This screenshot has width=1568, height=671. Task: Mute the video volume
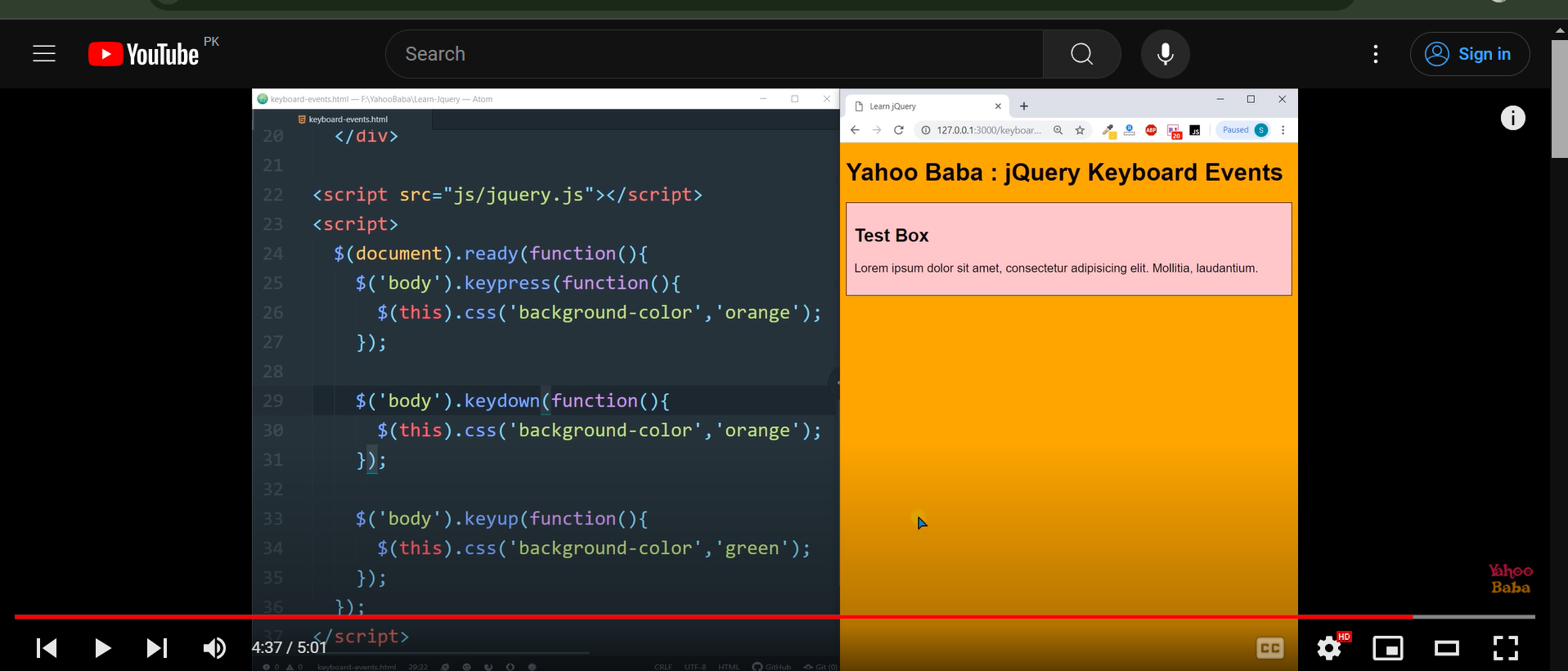click(214, 648)
